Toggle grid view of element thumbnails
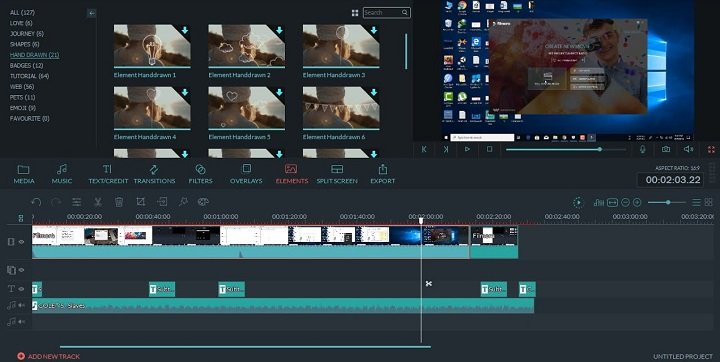Image resolution: width=720 pixels, height=362 pixels. tap(355, 13)
